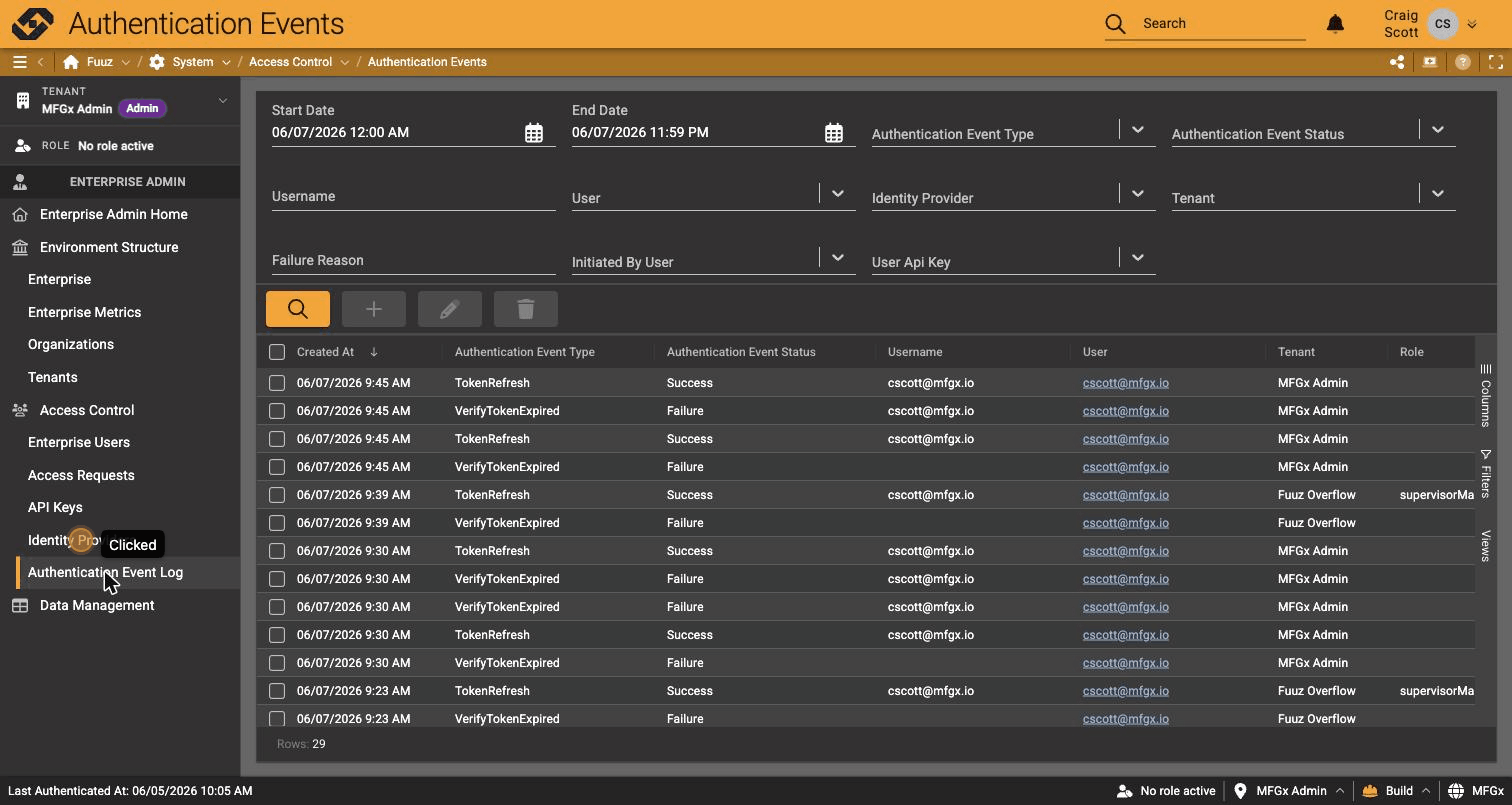The image size is (1512, 805).
Task: Expand the Tenant filter dropdown
Action: tap(1438, 194)
